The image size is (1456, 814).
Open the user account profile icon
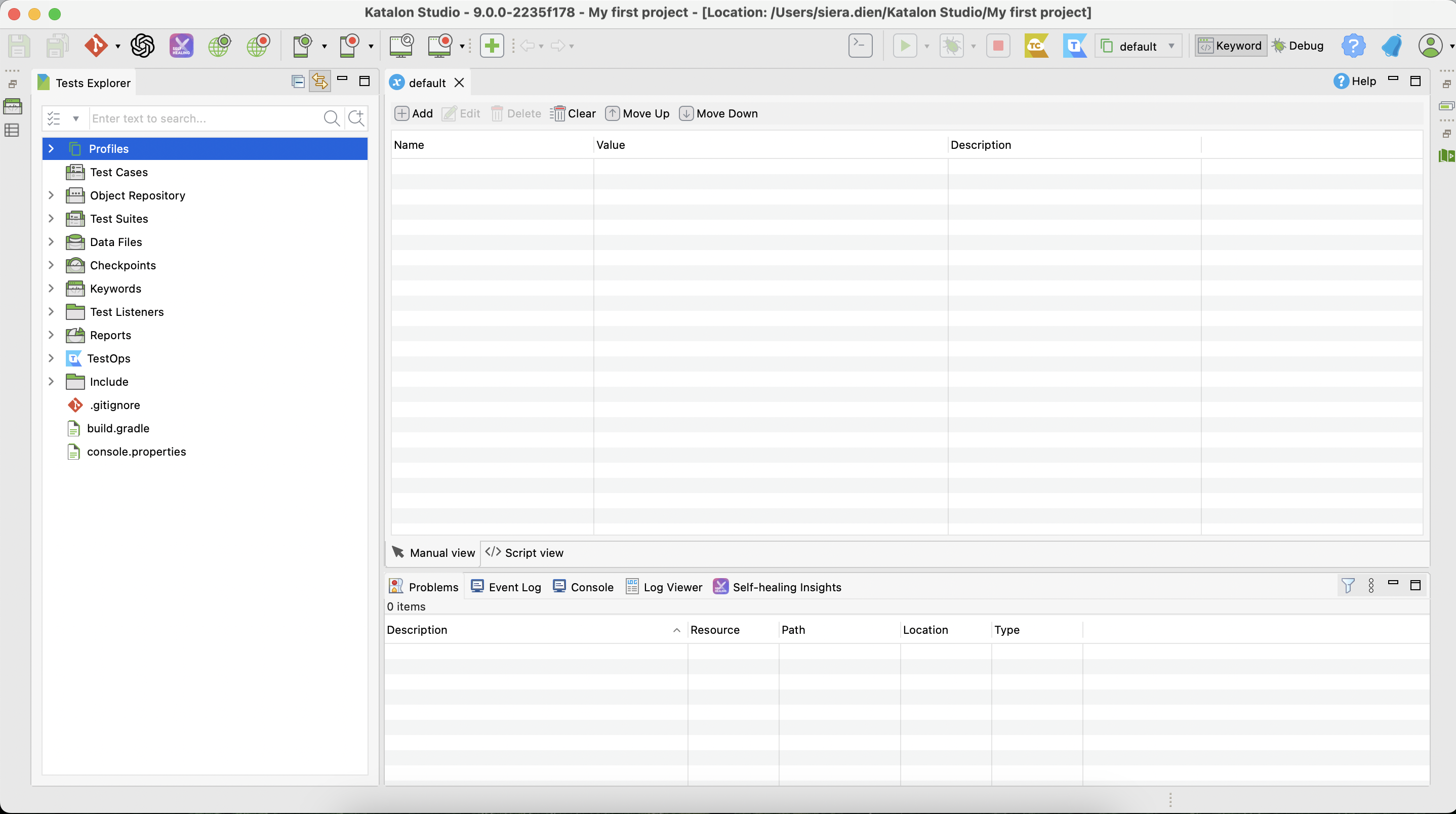pyautogui.click(x=1431, y=46)
